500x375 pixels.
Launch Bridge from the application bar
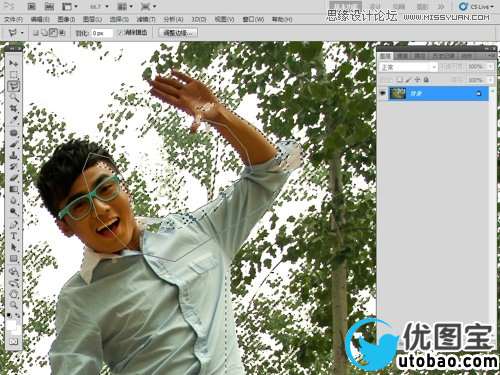31,6
